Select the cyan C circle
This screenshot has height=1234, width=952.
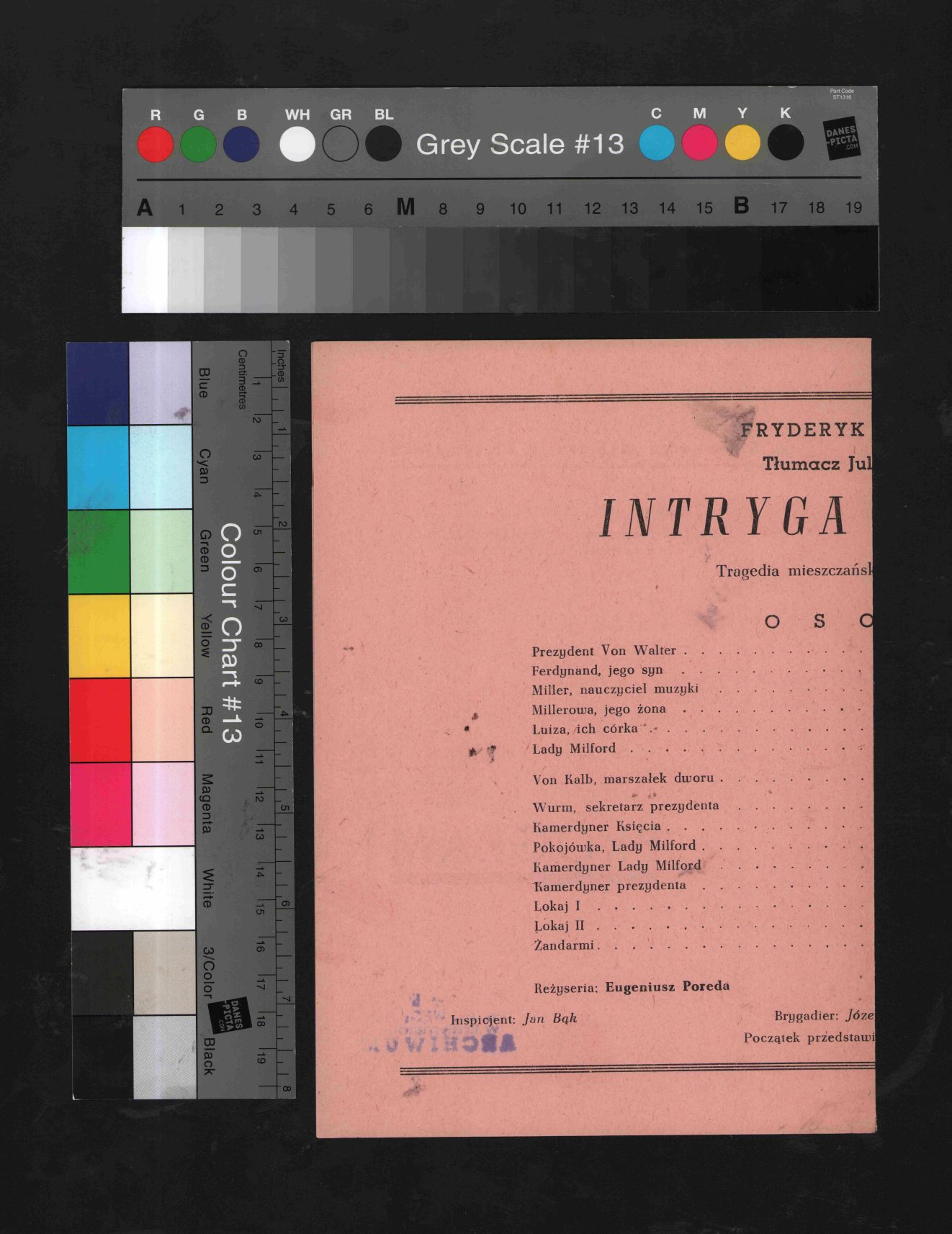point(656,143)
